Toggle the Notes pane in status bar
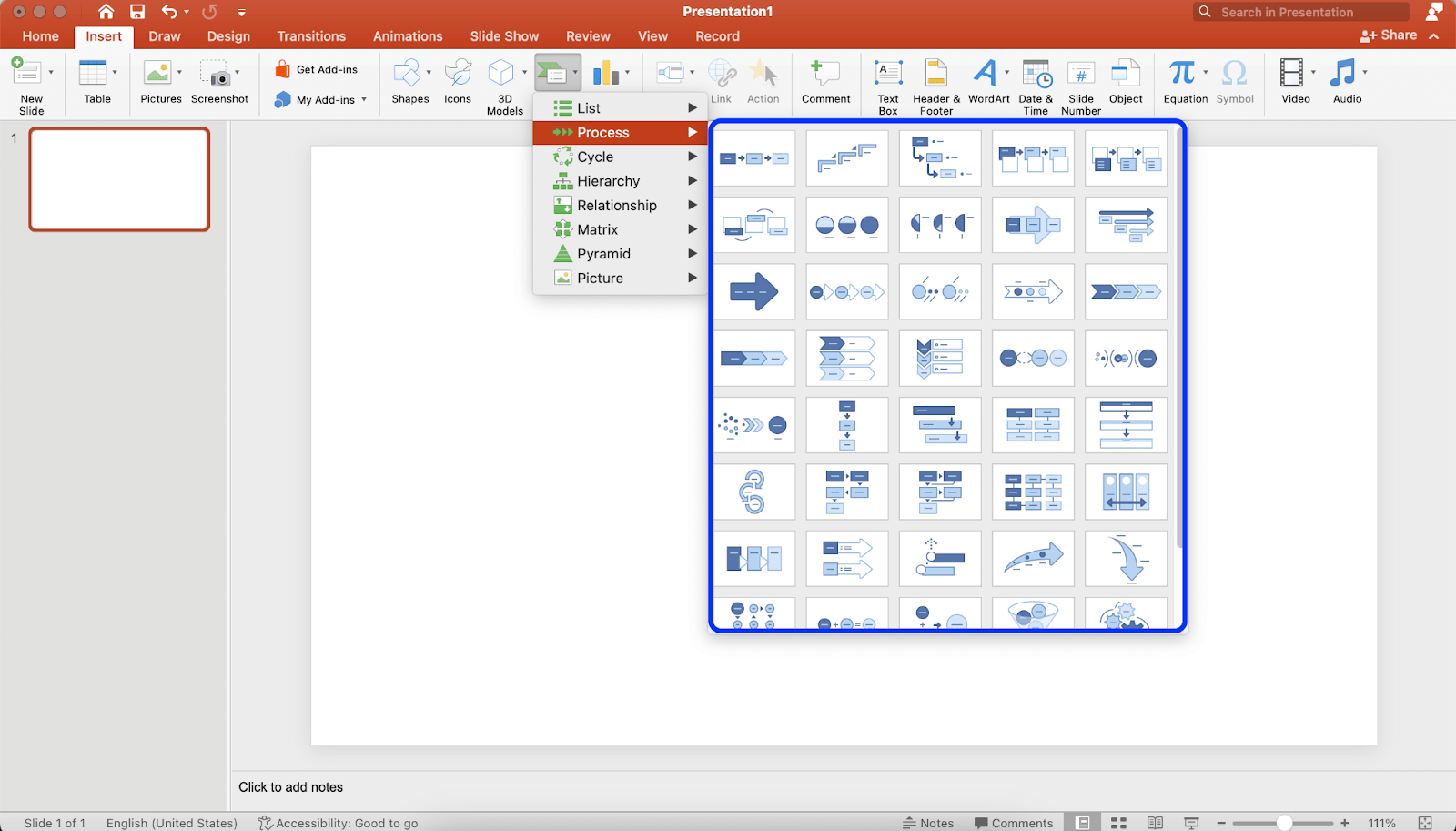Screen dimensions: 1456x831 [928, 823]
